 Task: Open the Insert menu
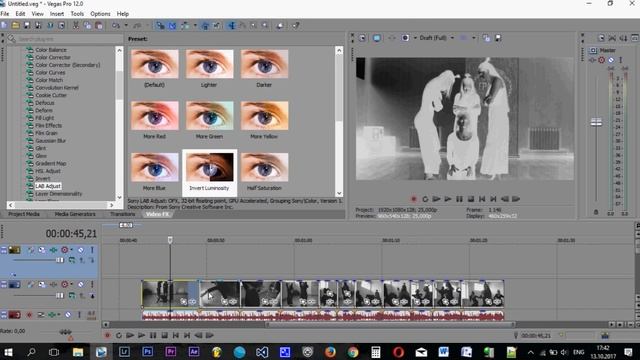[x=57, y=13]
